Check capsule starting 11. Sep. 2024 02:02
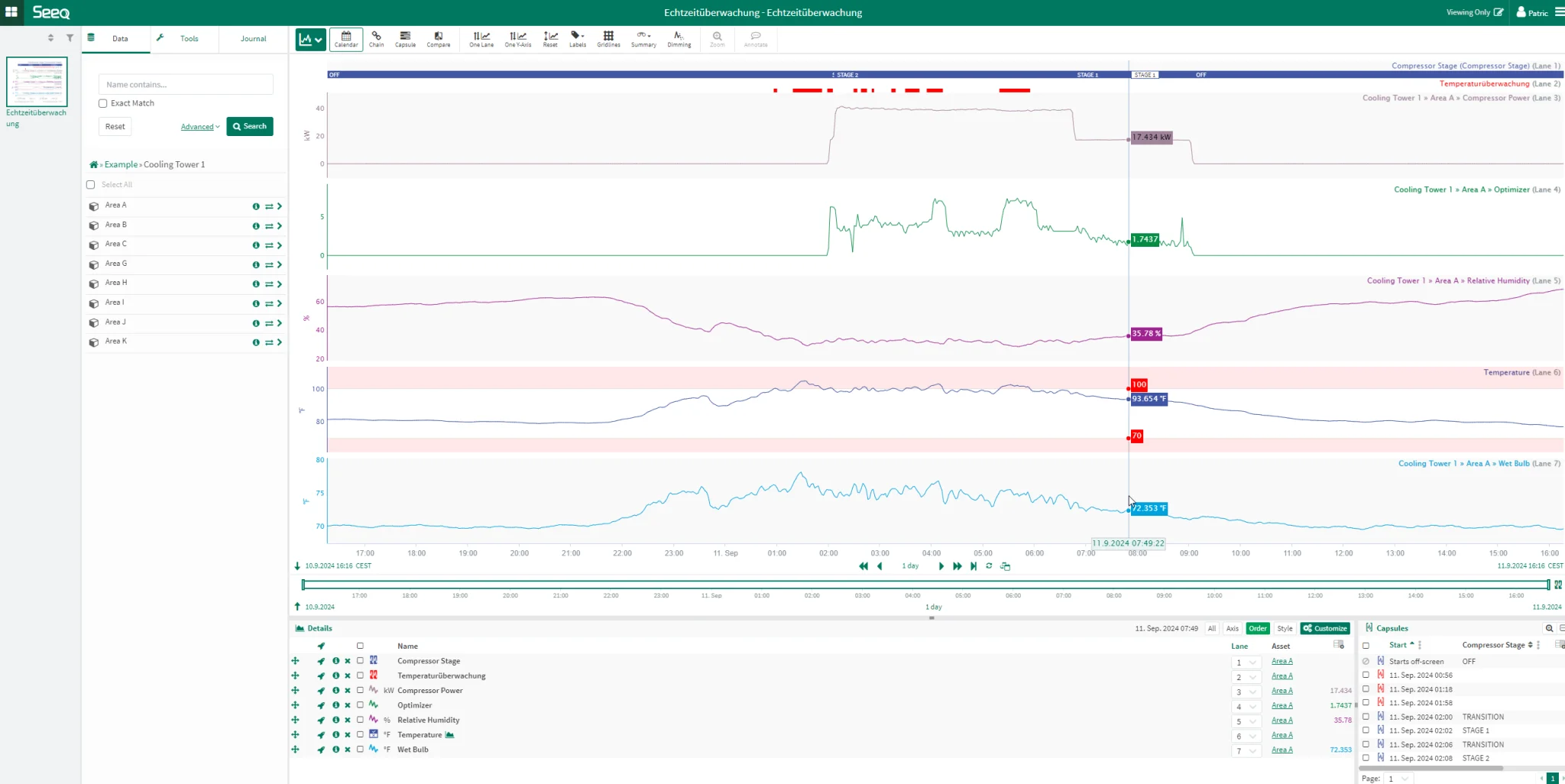The height and width of the screenshot is (784, 1565). [x=1366, y=731]
